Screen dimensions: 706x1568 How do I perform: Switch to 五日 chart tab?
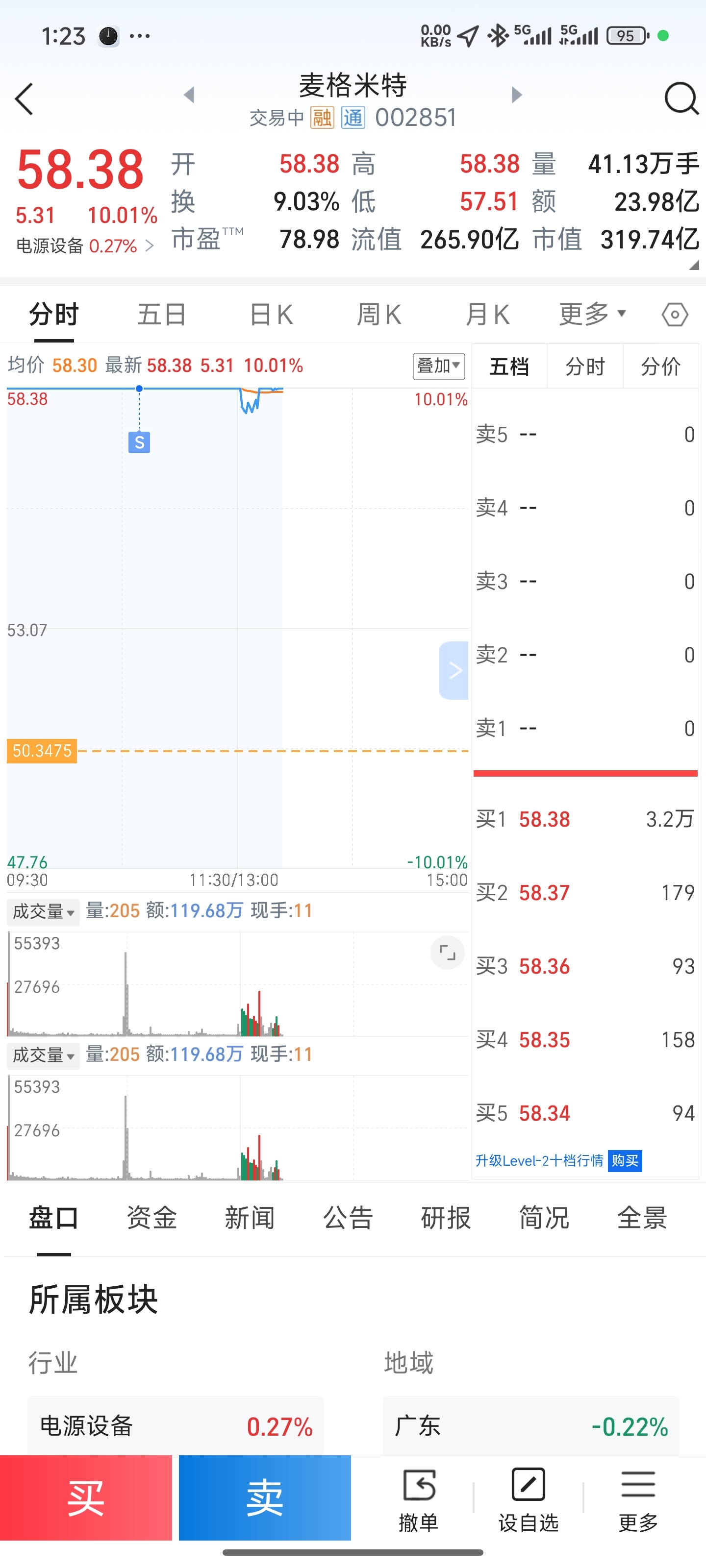point(161,315)
